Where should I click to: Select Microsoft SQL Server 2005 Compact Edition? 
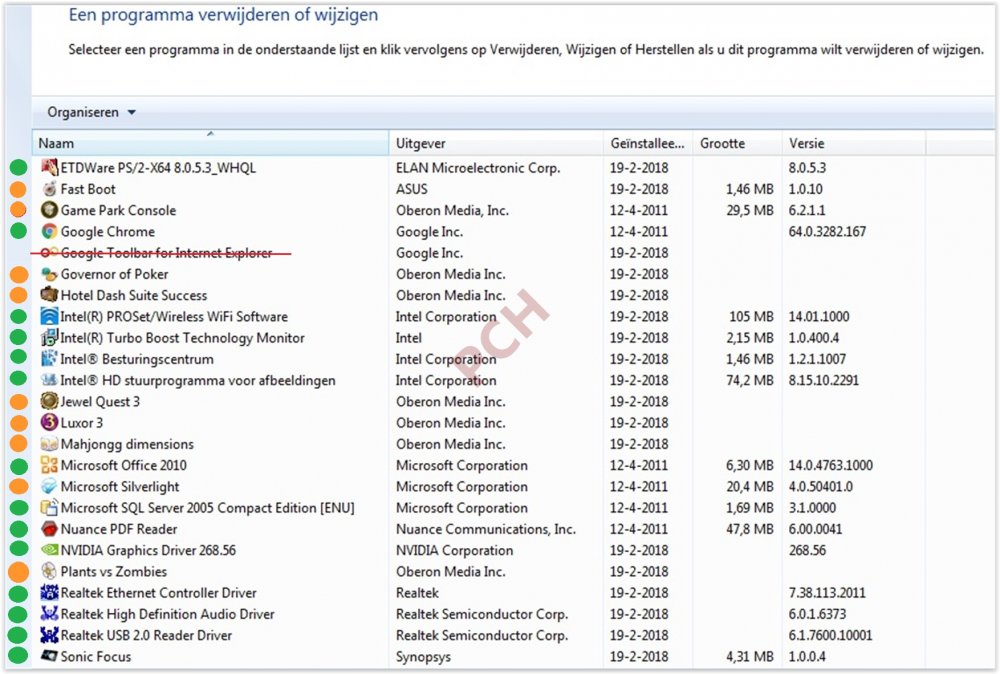pyautogui.click(x=207, y=508)
